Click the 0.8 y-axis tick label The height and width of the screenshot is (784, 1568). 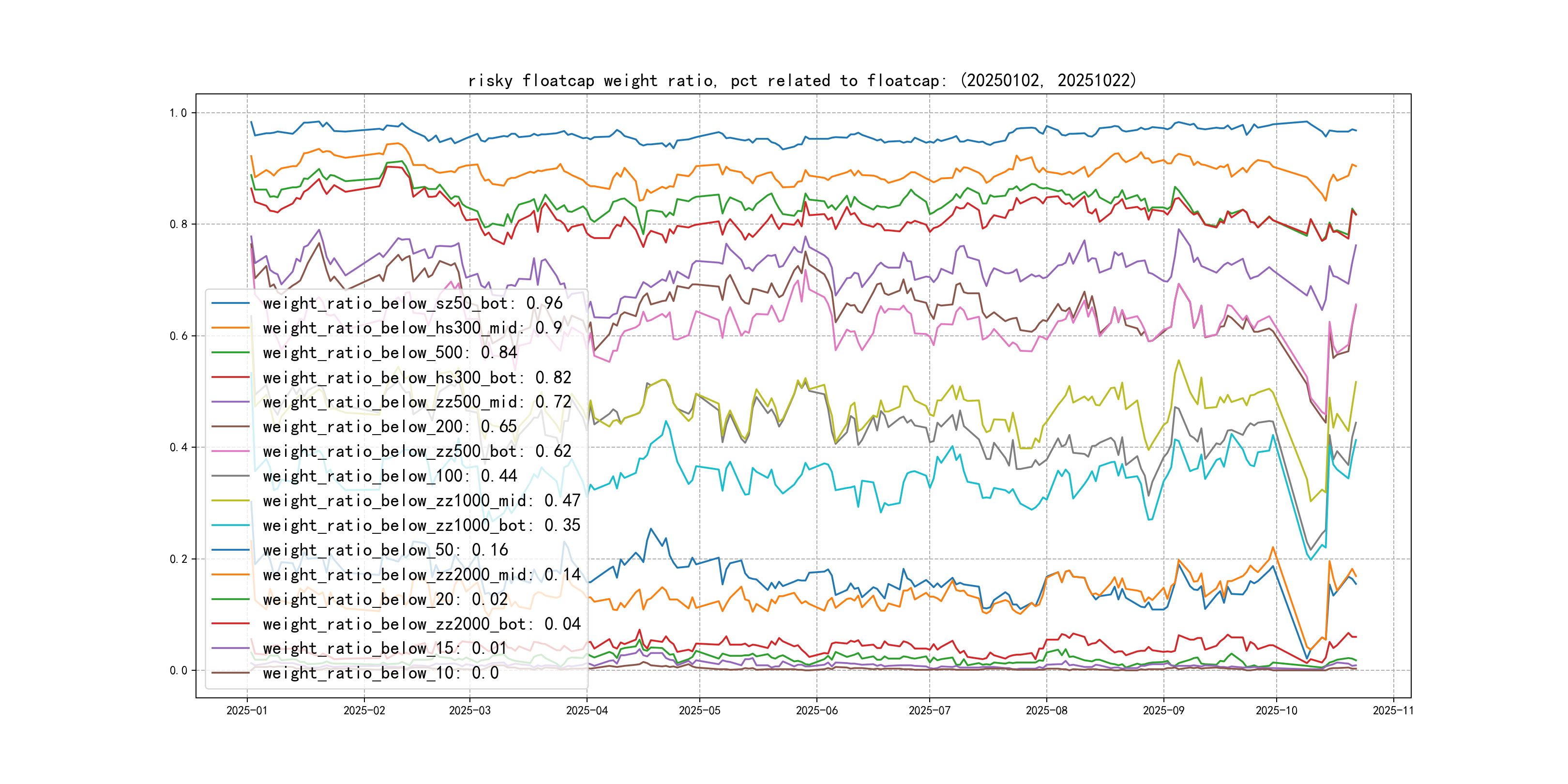click(x=179, y=224)
